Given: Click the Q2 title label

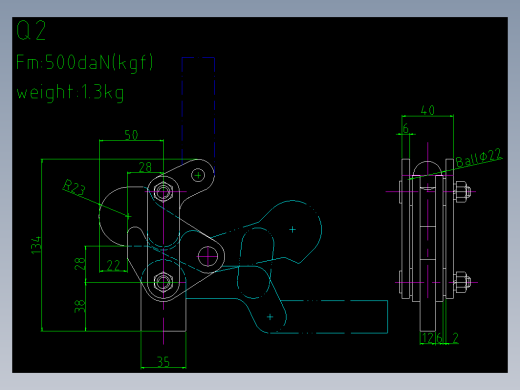Looking at the screenshot, I should (31, 30).
